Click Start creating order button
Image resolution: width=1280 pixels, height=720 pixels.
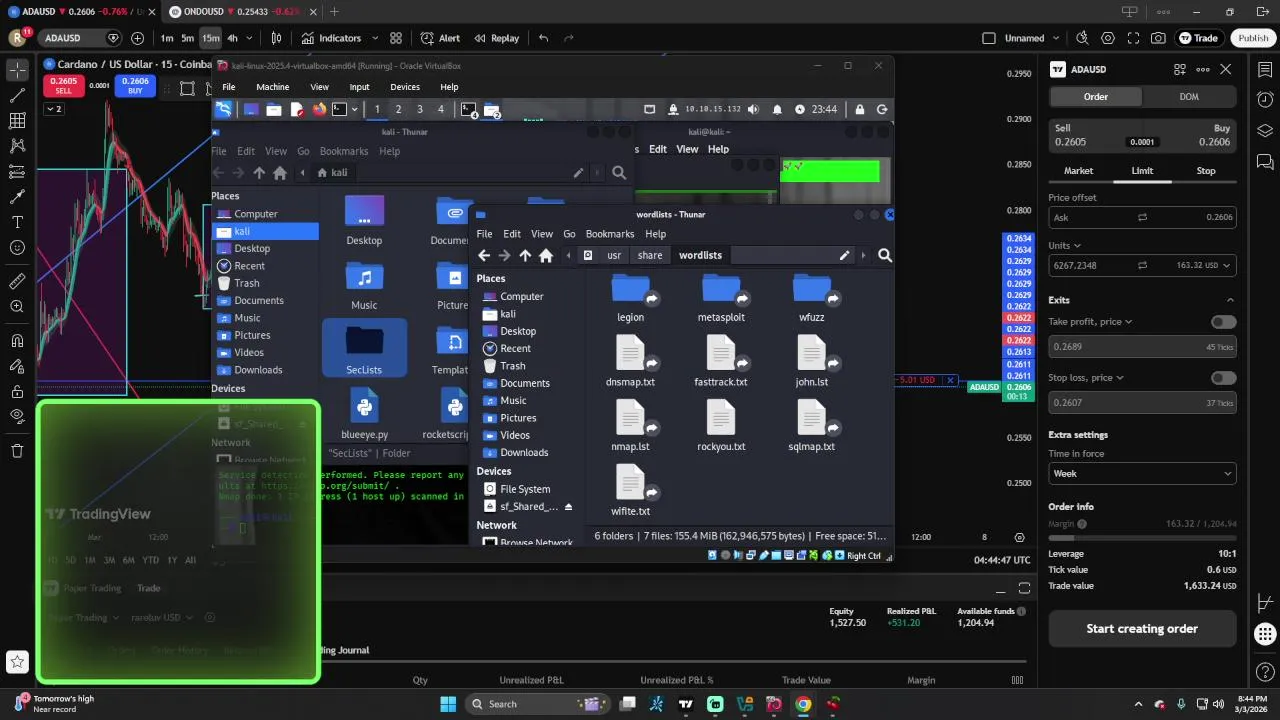[1142, 629]
